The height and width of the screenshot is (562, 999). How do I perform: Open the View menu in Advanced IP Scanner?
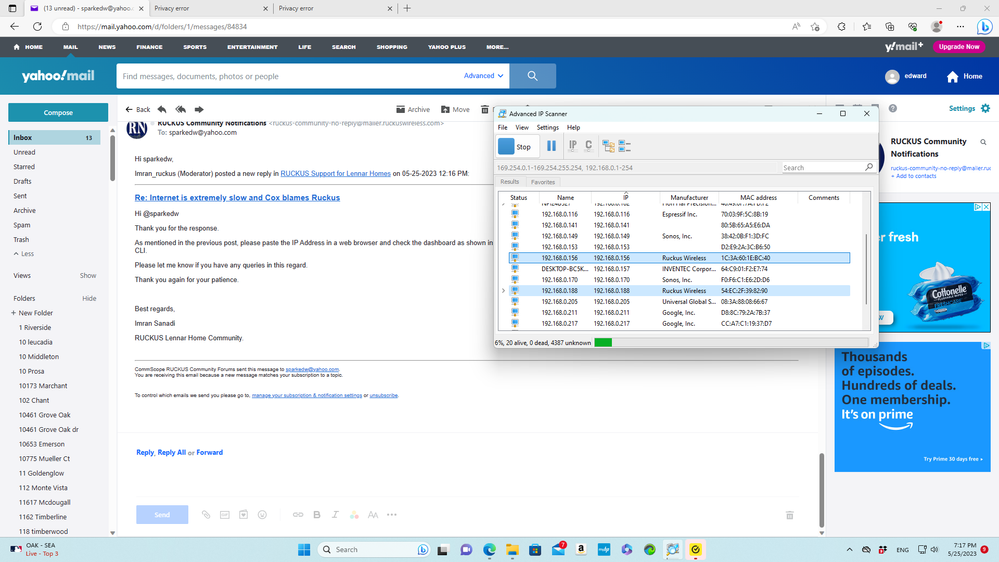522,127
